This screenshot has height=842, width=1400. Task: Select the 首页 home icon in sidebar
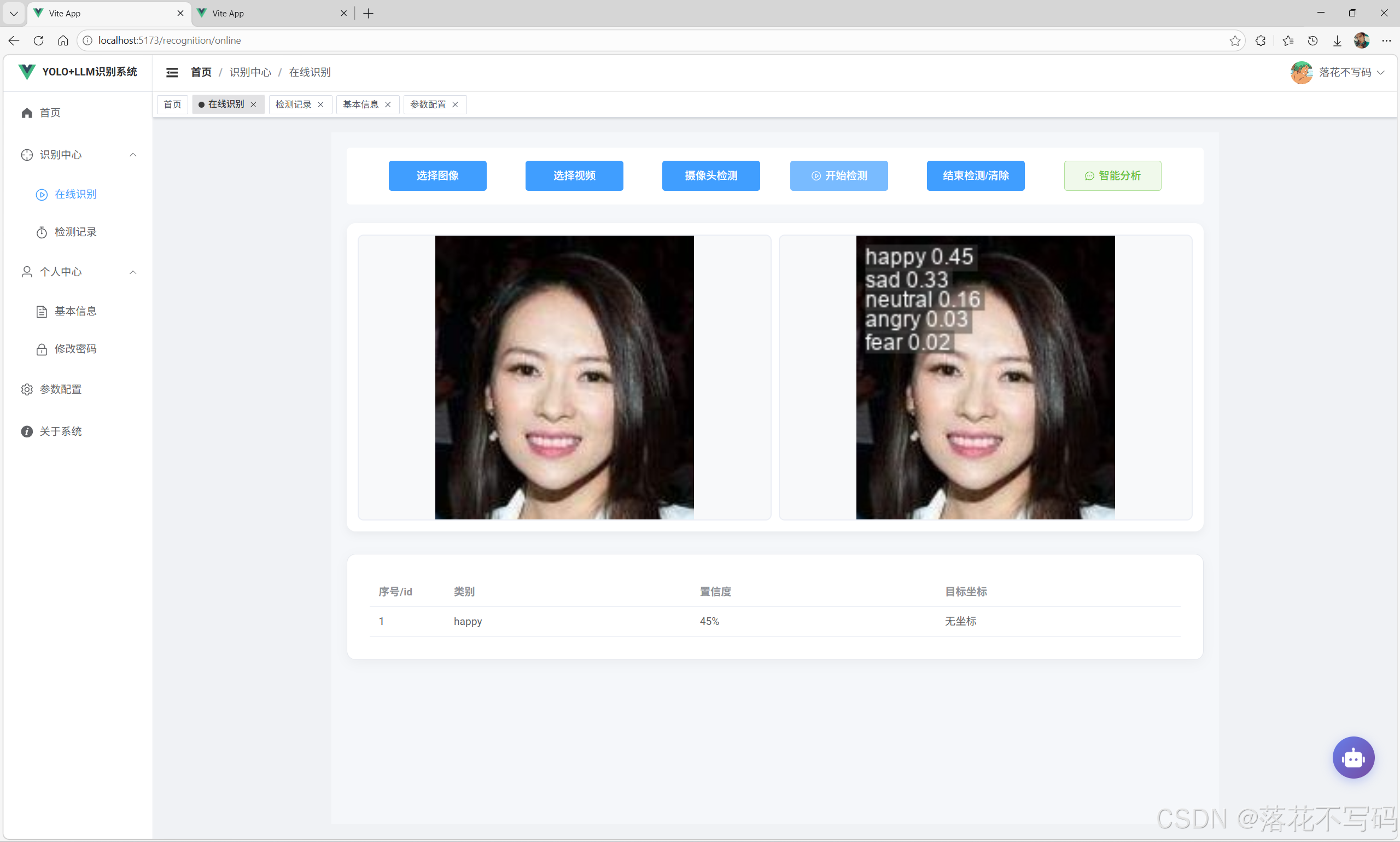[26, 112]
